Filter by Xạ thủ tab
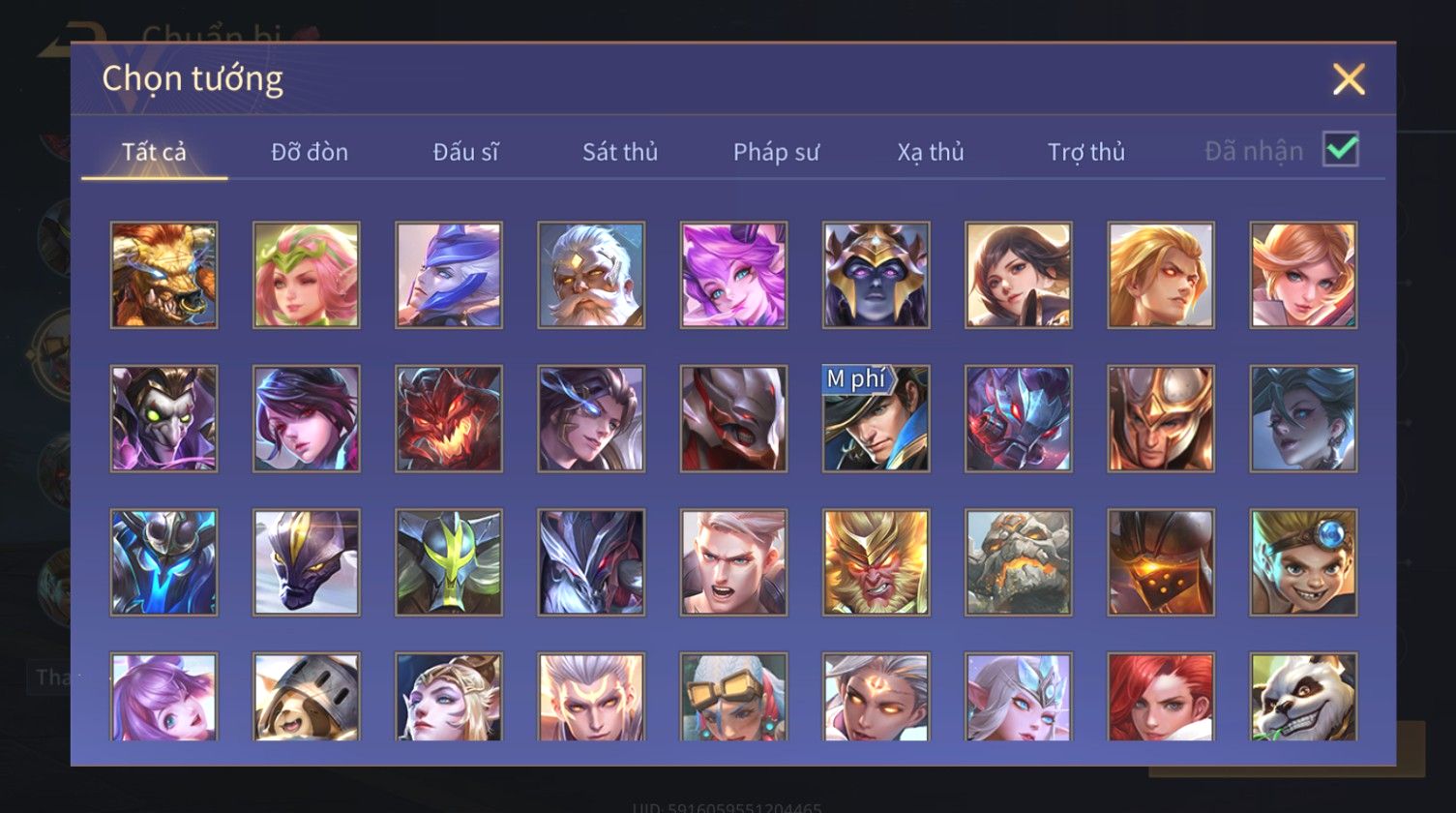 click(x=931, y=152)
